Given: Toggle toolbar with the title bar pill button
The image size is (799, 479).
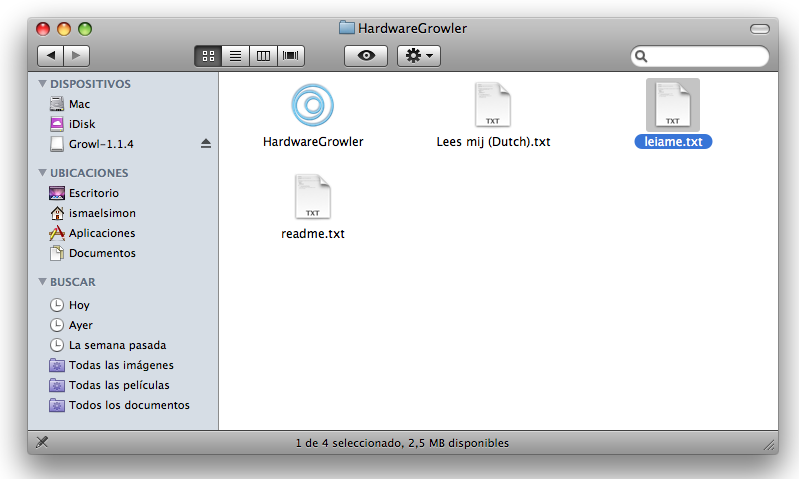Looking at the screenshot, I should click(x=760, y=29).
